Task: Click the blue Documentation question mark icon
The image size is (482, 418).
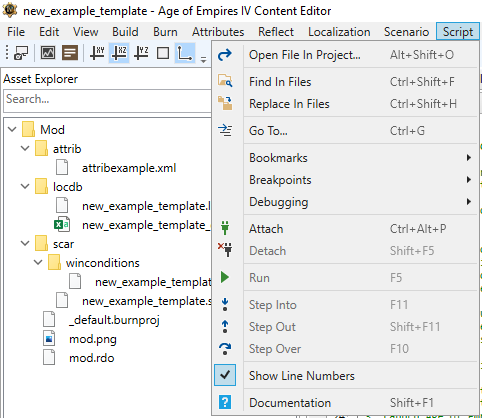Action: (x=225, y=402)
